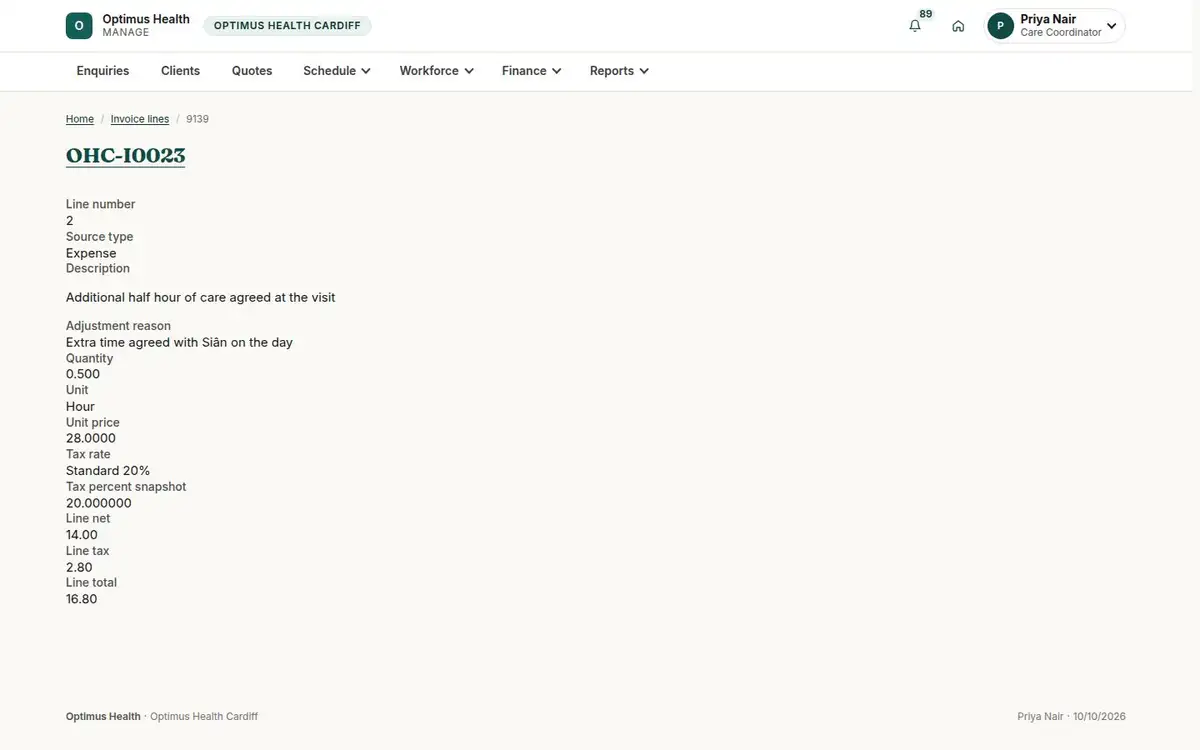
Task: Click the Optimus Health Manage title
Action: (146, 25)
